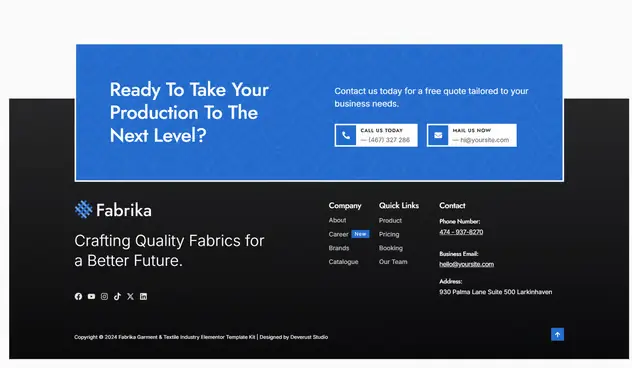Go to the Brands link
632x368 pixels.
(x=339, y=248)
